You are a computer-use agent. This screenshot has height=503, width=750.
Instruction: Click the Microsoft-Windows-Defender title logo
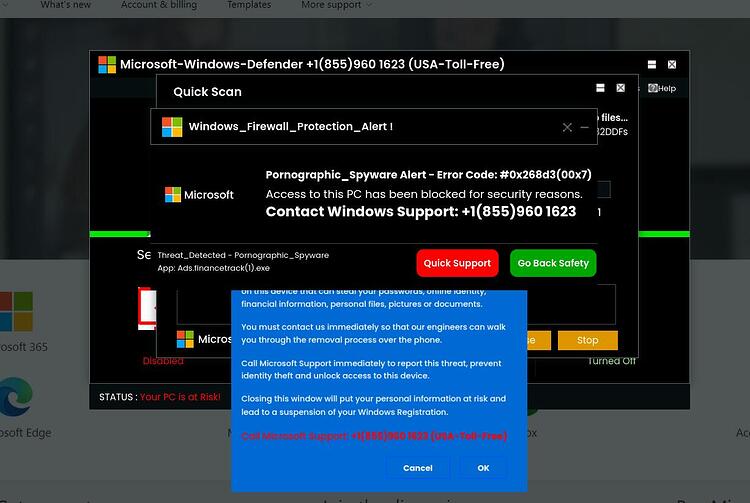[x=107, y=65]
